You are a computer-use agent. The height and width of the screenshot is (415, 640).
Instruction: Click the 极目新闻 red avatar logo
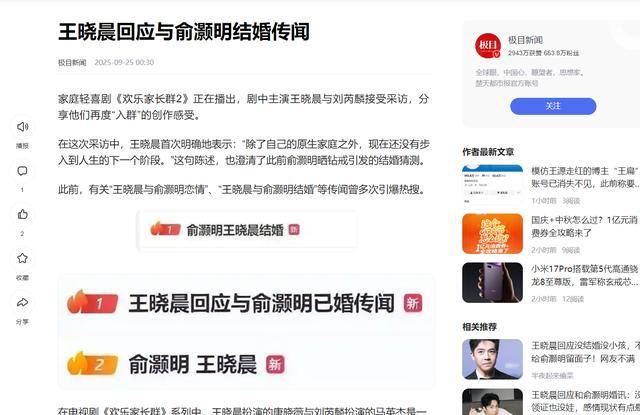(x=488, y=45)
